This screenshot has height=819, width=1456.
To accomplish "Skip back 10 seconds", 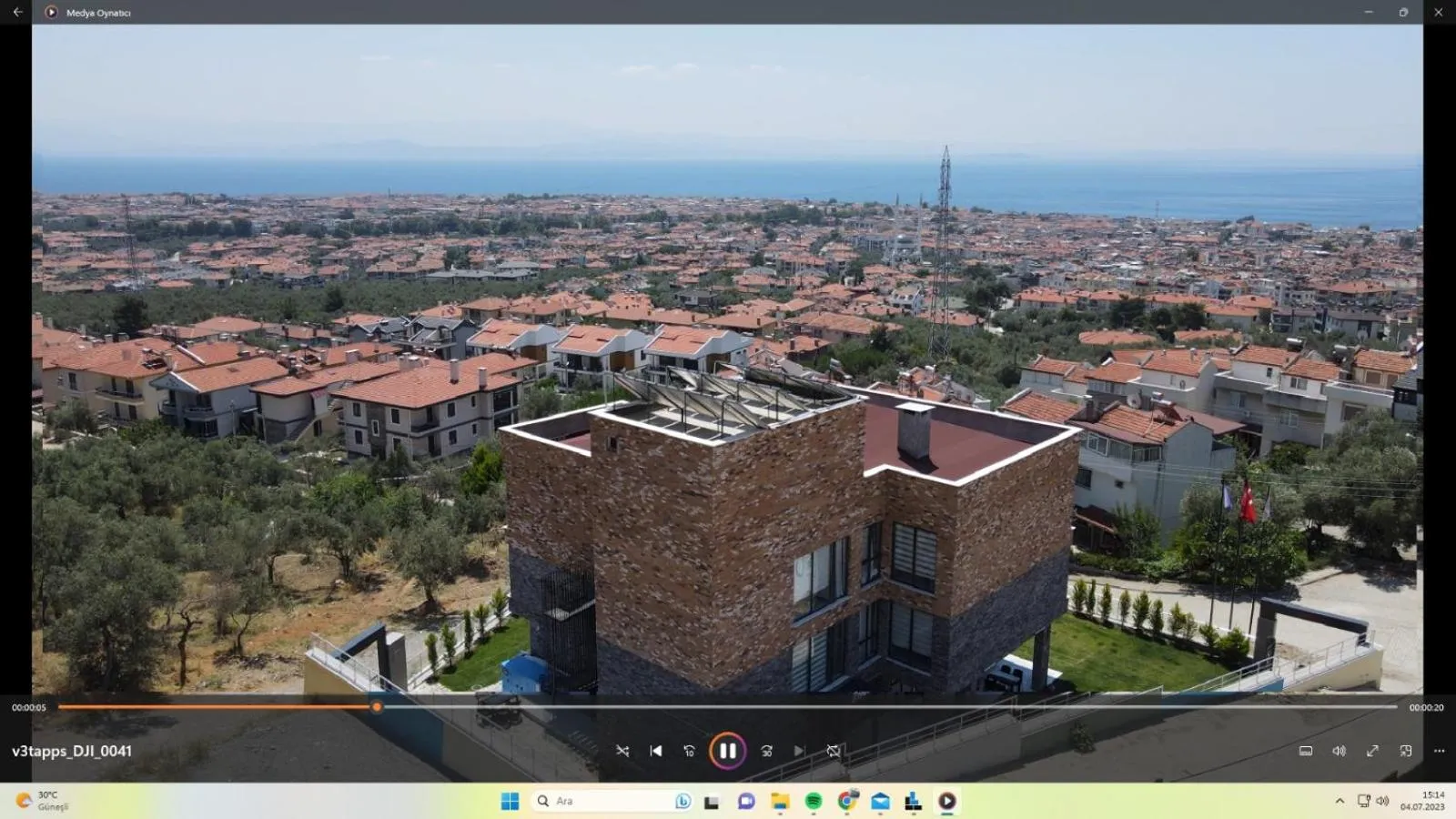I will [689, 751].
